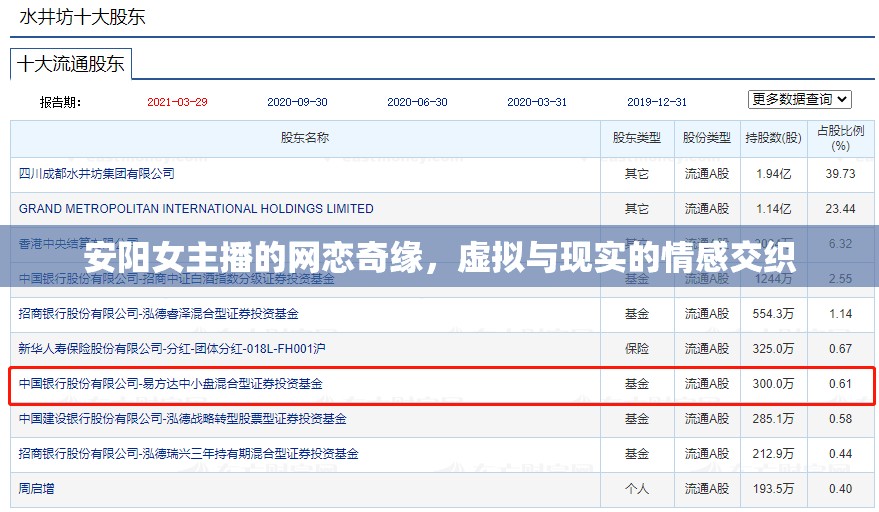
Task: Click the 325.0万 shares cell
Action: [x=774, y=348]
